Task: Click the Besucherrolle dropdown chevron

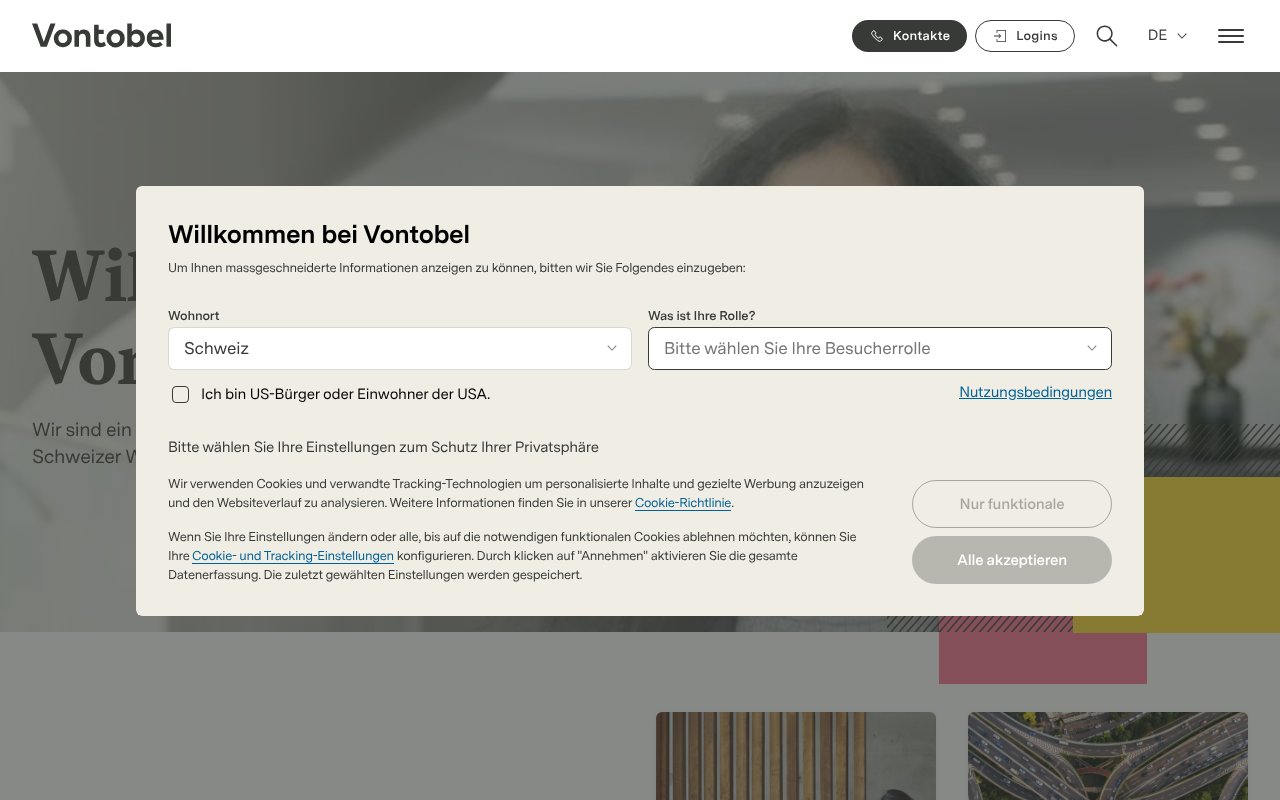Action: tap(1091, 348)
